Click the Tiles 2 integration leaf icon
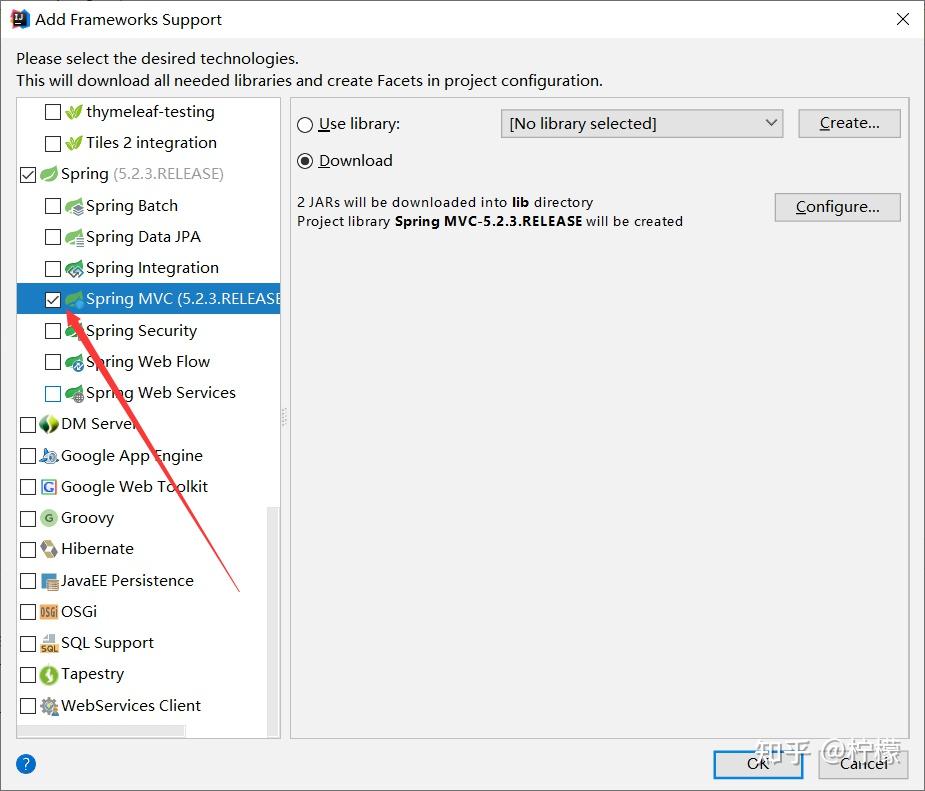 74,143
